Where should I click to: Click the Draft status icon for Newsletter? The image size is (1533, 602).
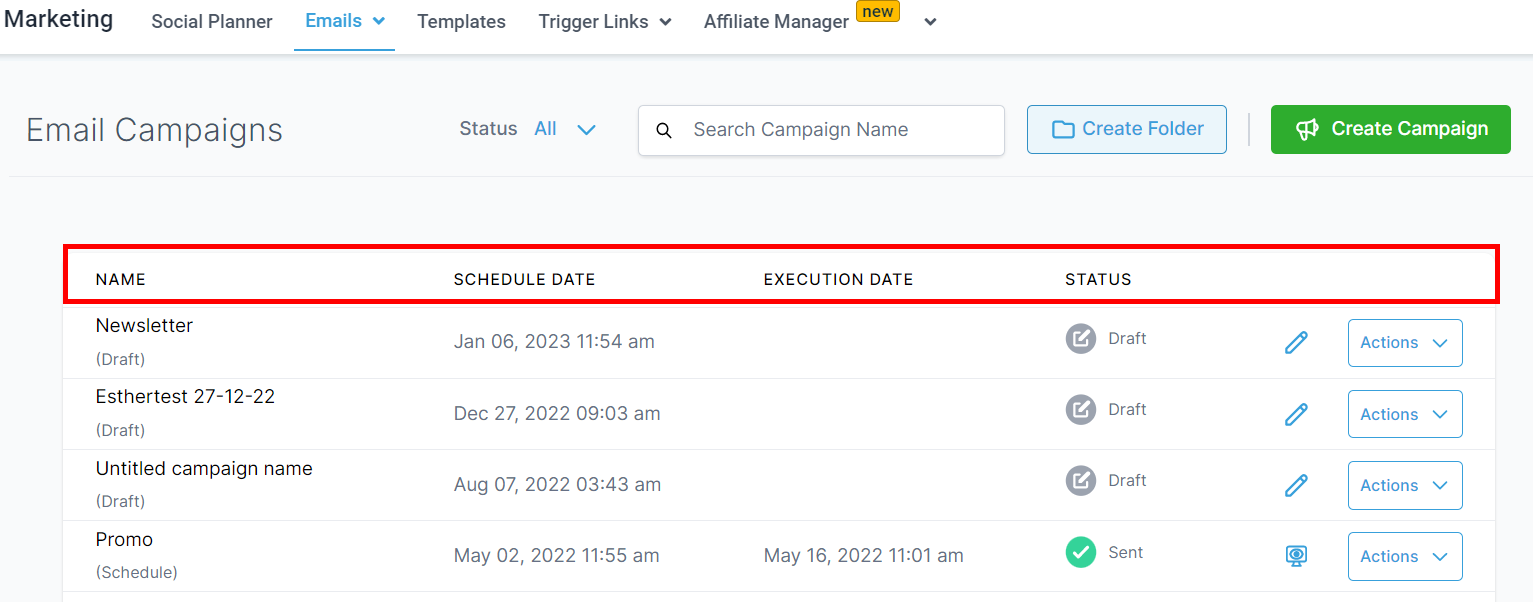click(1081, 339)
